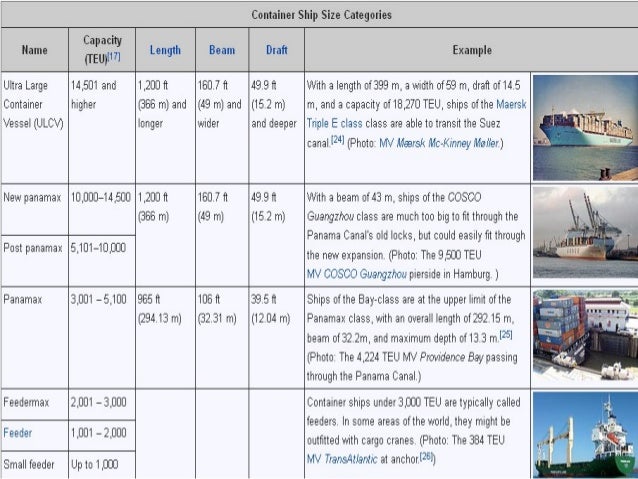
Task: Click the '5,101–10,000' capacity cell
Action: (102, 260)
